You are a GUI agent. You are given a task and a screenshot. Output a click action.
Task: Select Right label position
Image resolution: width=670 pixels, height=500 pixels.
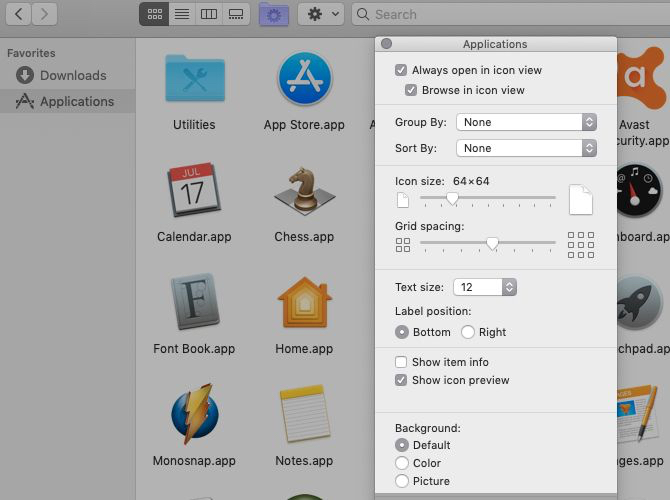coord(468,332)
